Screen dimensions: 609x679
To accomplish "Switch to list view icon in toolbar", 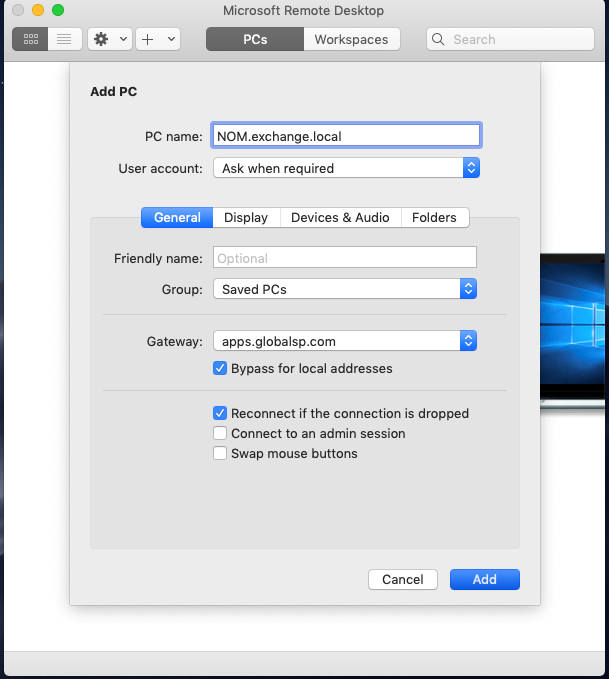I will (63, 39).
